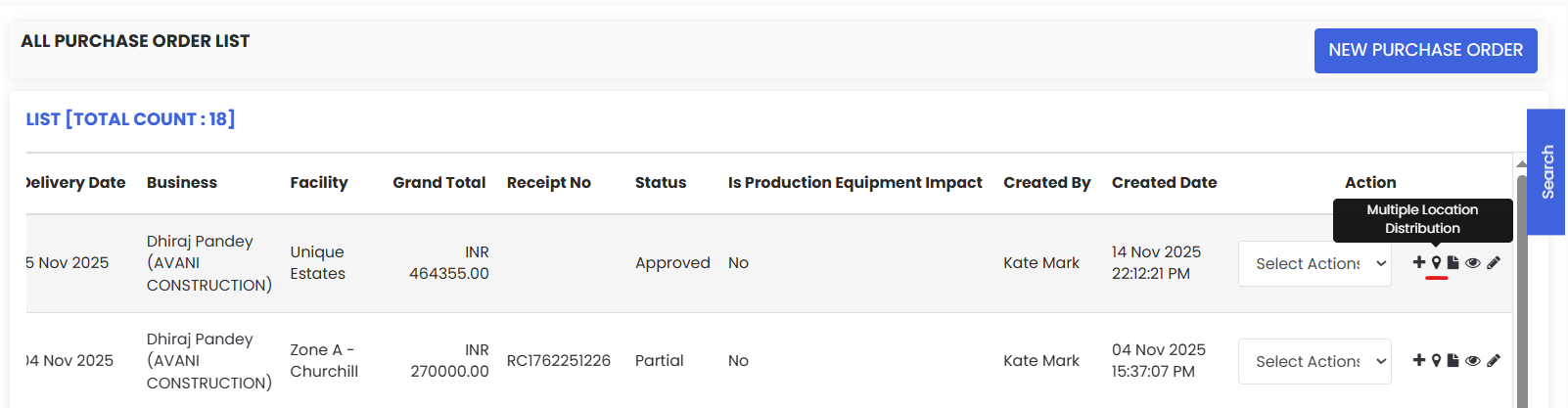
Task: View the Unique Estates purchase order
Action: 1472,262
